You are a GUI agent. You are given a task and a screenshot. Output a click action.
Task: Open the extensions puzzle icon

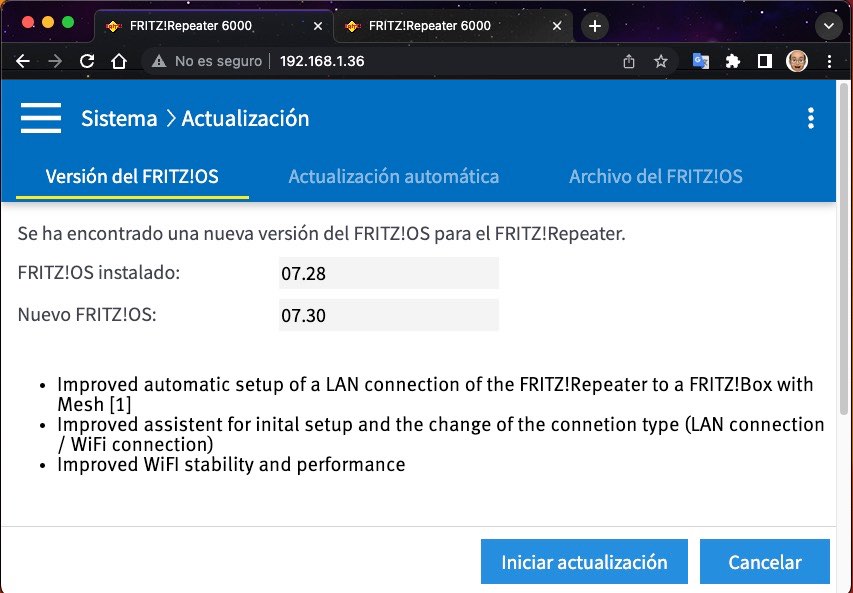[733, 61]
